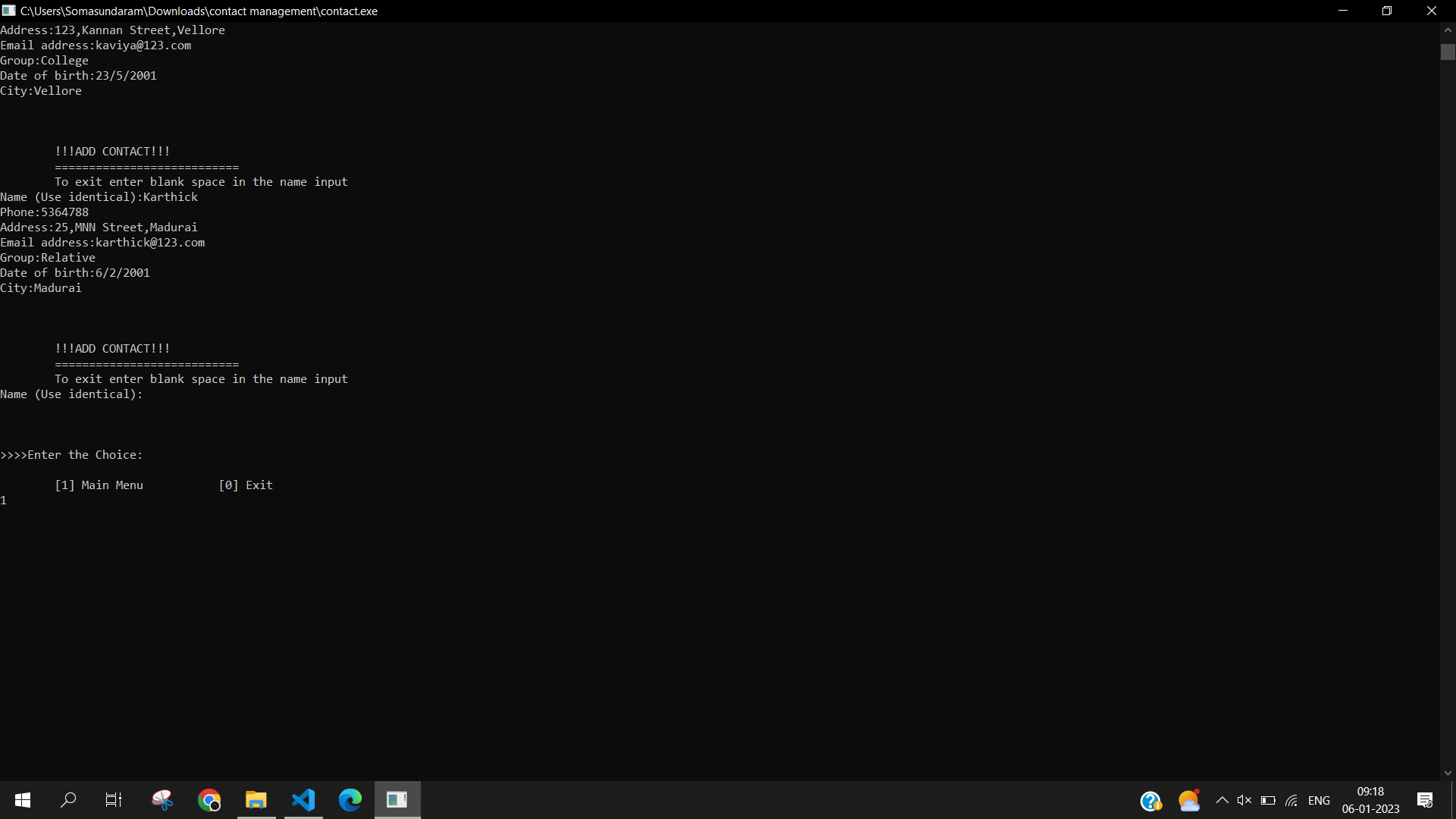Expand hidden system tray icons
Screen dimensions: 1456x819
1222,801
